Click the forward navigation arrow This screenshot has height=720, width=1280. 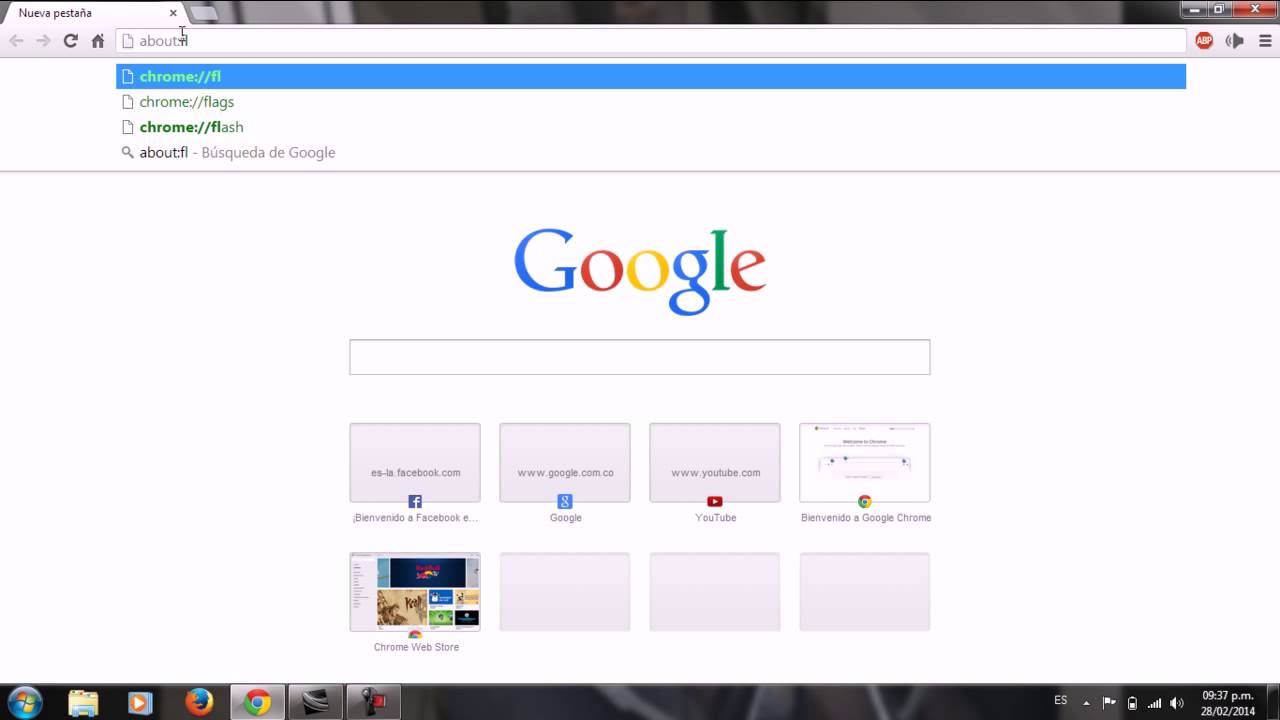pyautogui.click(x=43, y=41)
